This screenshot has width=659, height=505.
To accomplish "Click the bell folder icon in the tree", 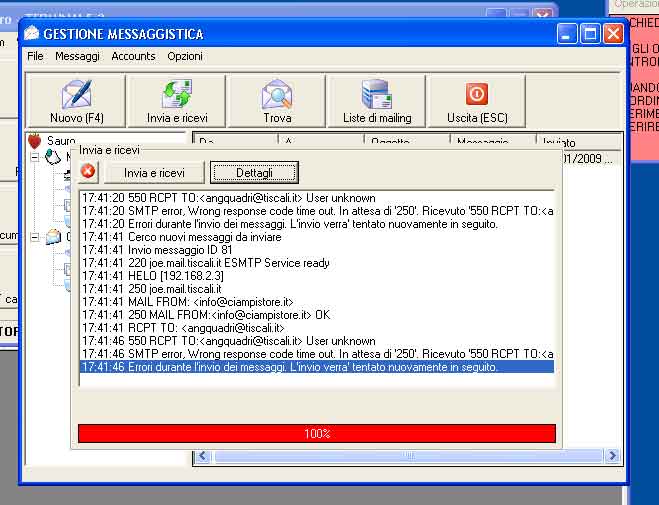I will 53,157.
